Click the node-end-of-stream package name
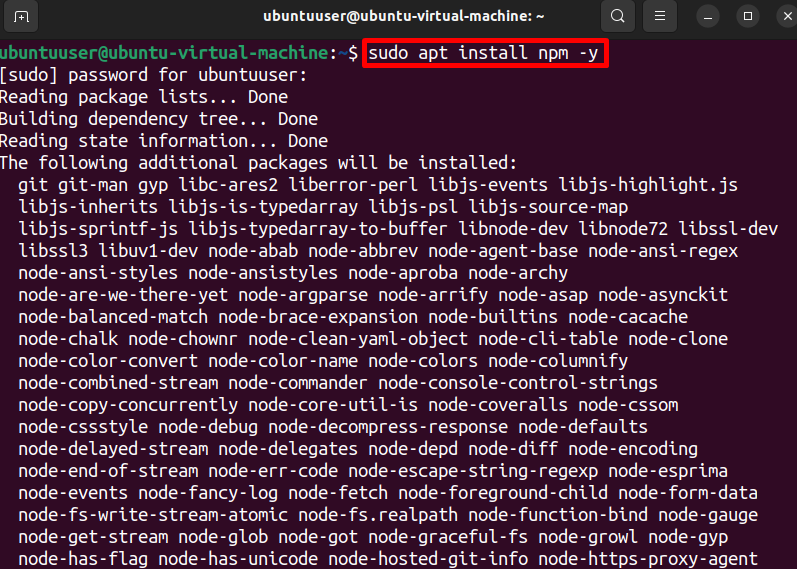797x569 pixels. point(108,471)
